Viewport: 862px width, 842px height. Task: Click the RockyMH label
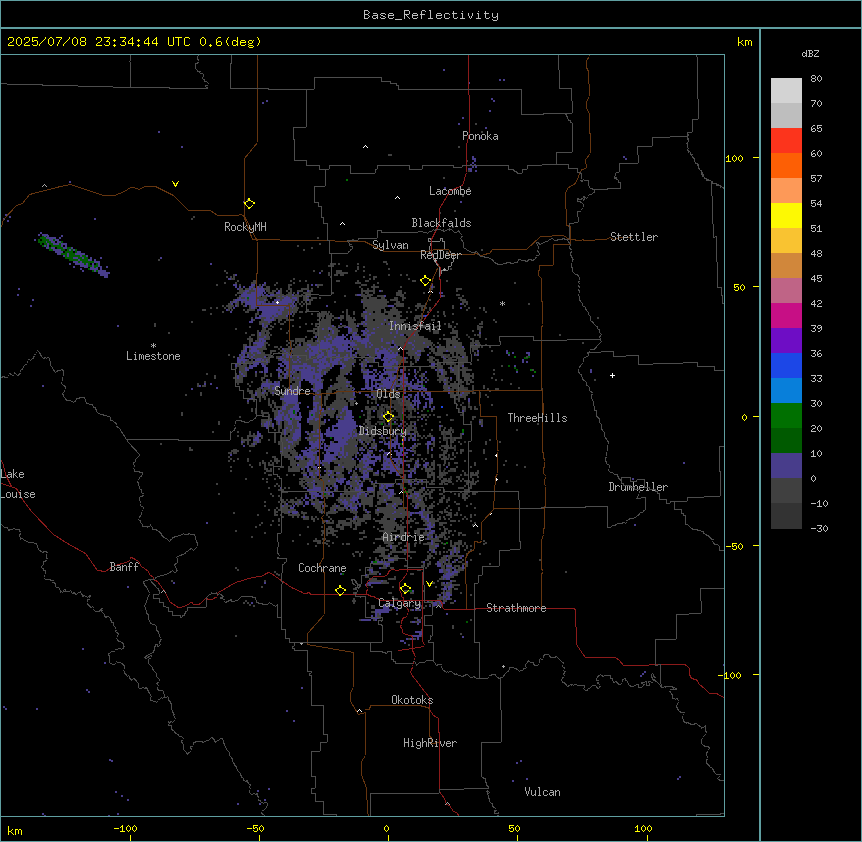point(245,227)
